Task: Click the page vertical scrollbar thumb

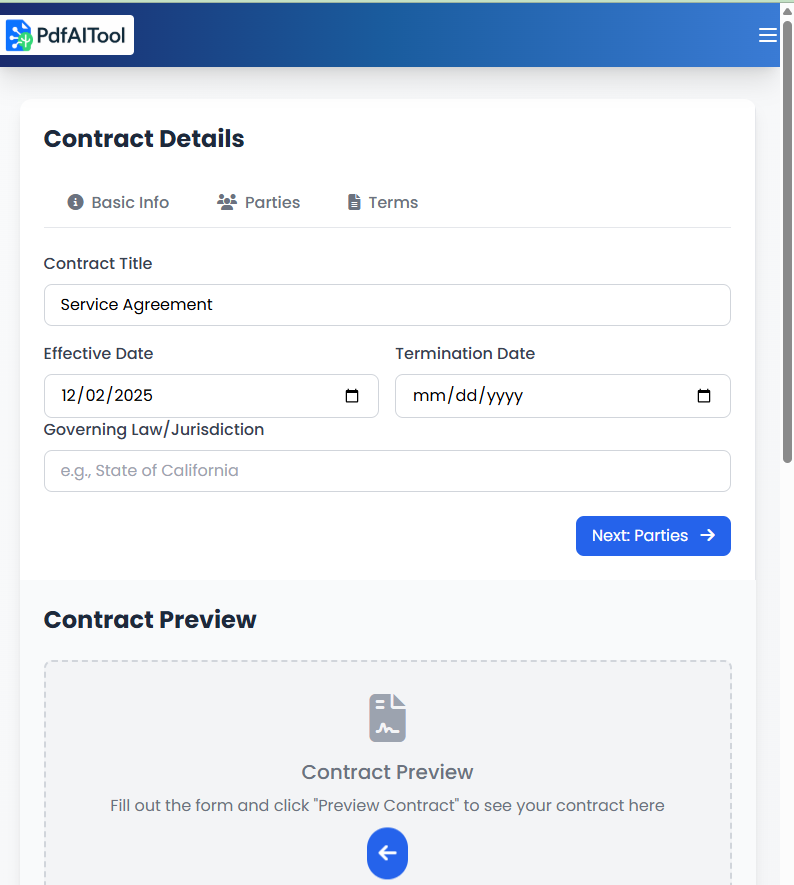Action: point(787,240)
